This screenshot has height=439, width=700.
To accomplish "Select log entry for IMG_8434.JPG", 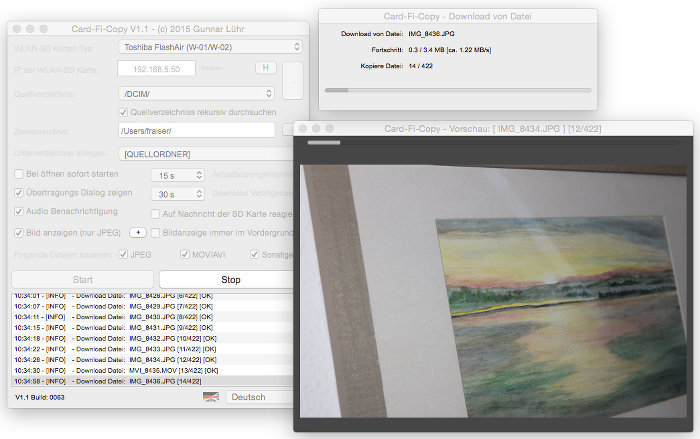I will point(152,360).
